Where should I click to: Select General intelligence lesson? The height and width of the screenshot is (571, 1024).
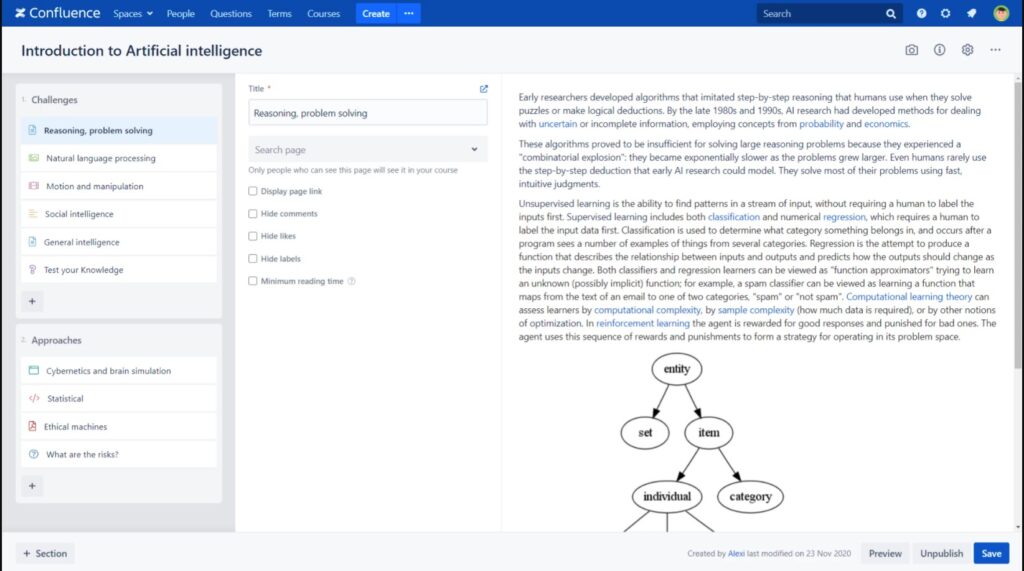coord(119,242)
